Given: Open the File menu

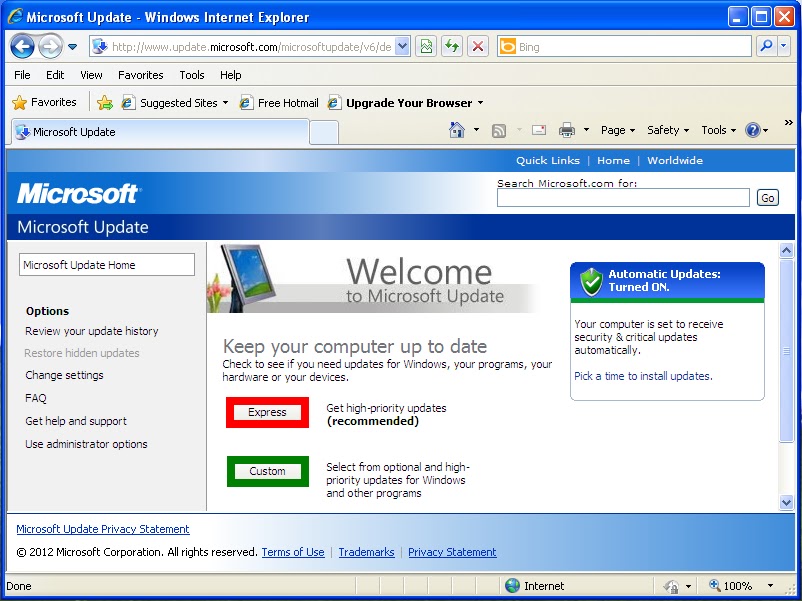Looking at the screenshot, I should [x=22, y=75].
